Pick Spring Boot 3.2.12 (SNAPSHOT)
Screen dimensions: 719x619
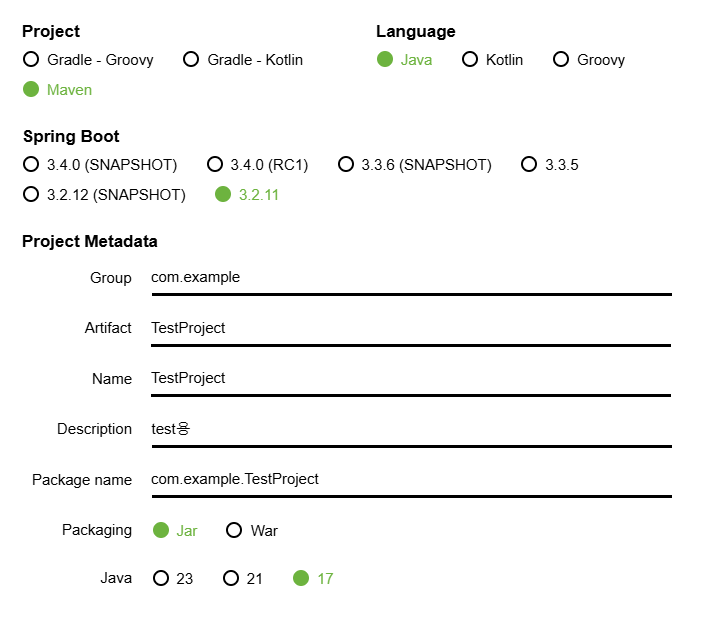(31, 195)
